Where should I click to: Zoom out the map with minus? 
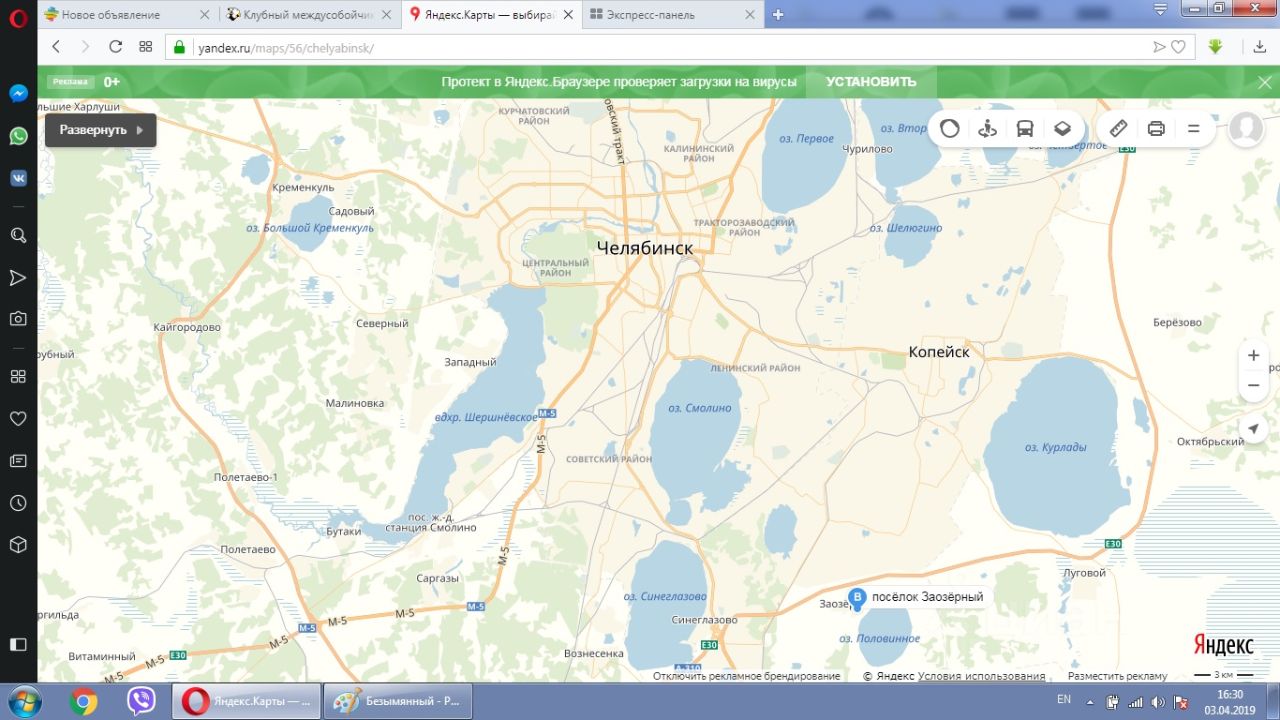tap(1253, 385)
